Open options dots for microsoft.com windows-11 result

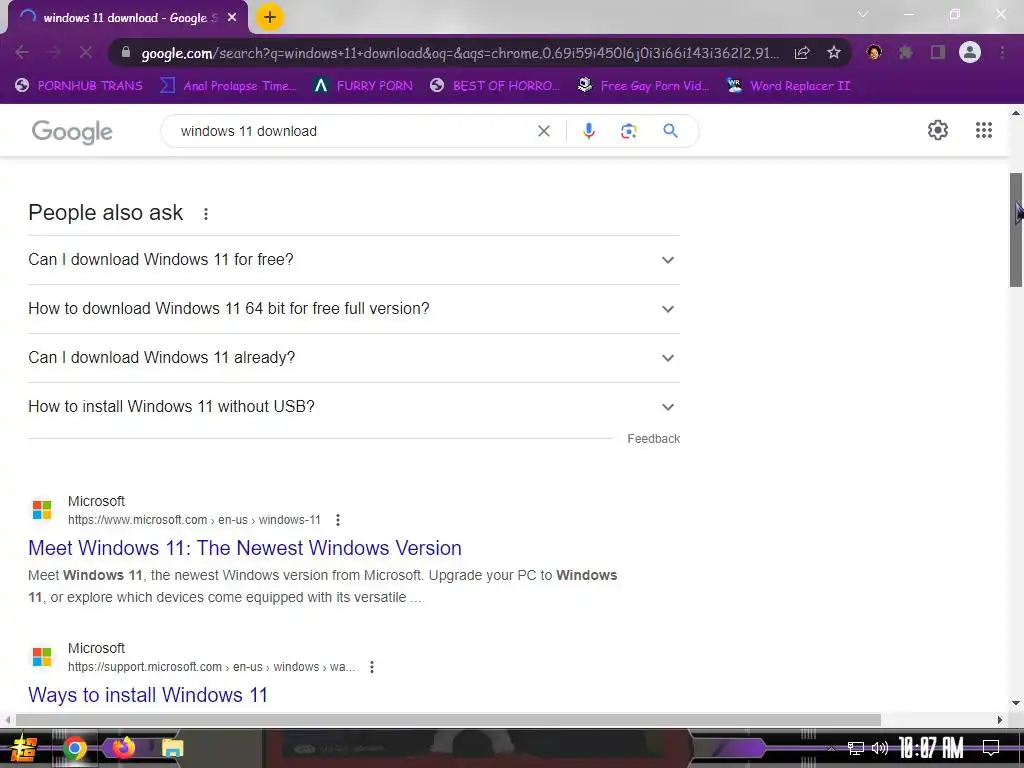[338, 520]
